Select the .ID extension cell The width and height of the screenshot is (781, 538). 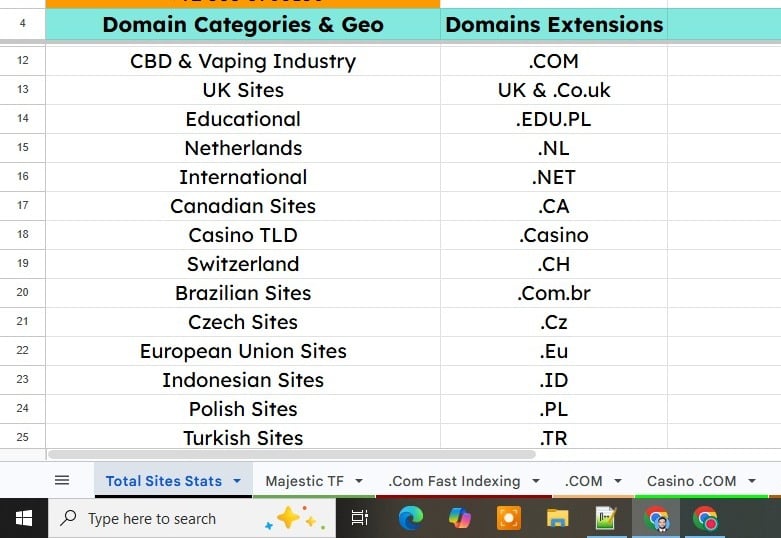pos(554,380)
